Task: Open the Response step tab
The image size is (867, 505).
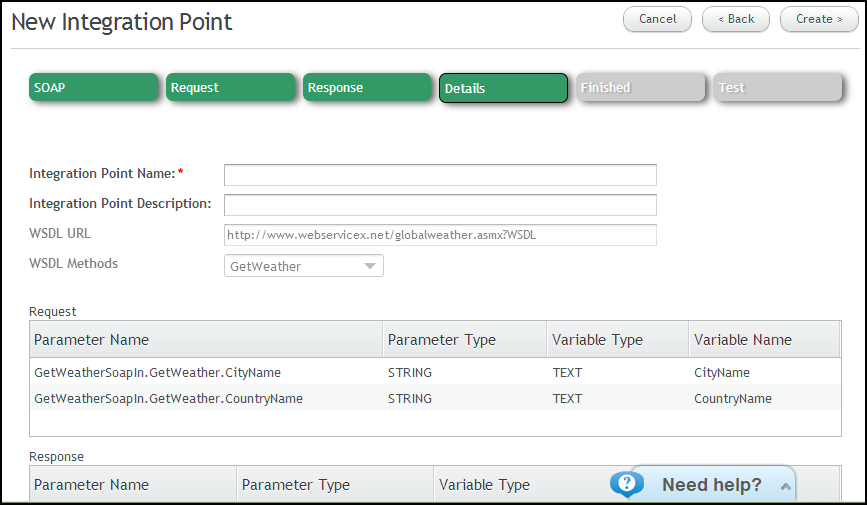Action: tap(367, 87)
